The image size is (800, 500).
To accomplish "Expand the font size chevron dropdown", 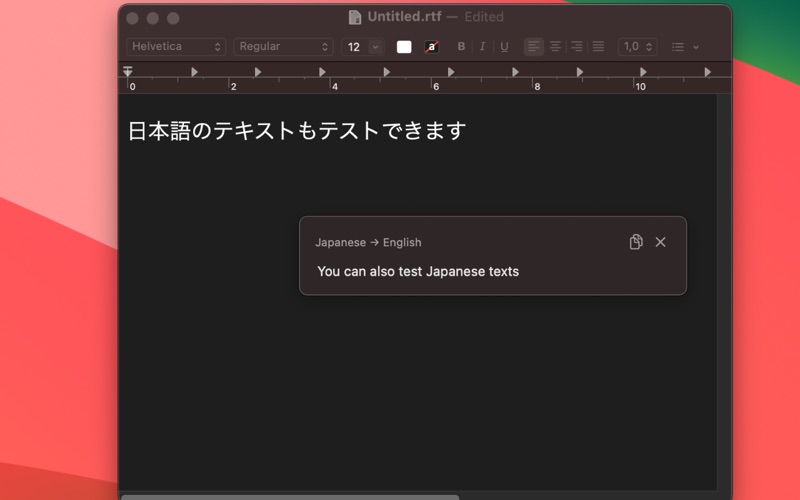I will pos(376,47).
